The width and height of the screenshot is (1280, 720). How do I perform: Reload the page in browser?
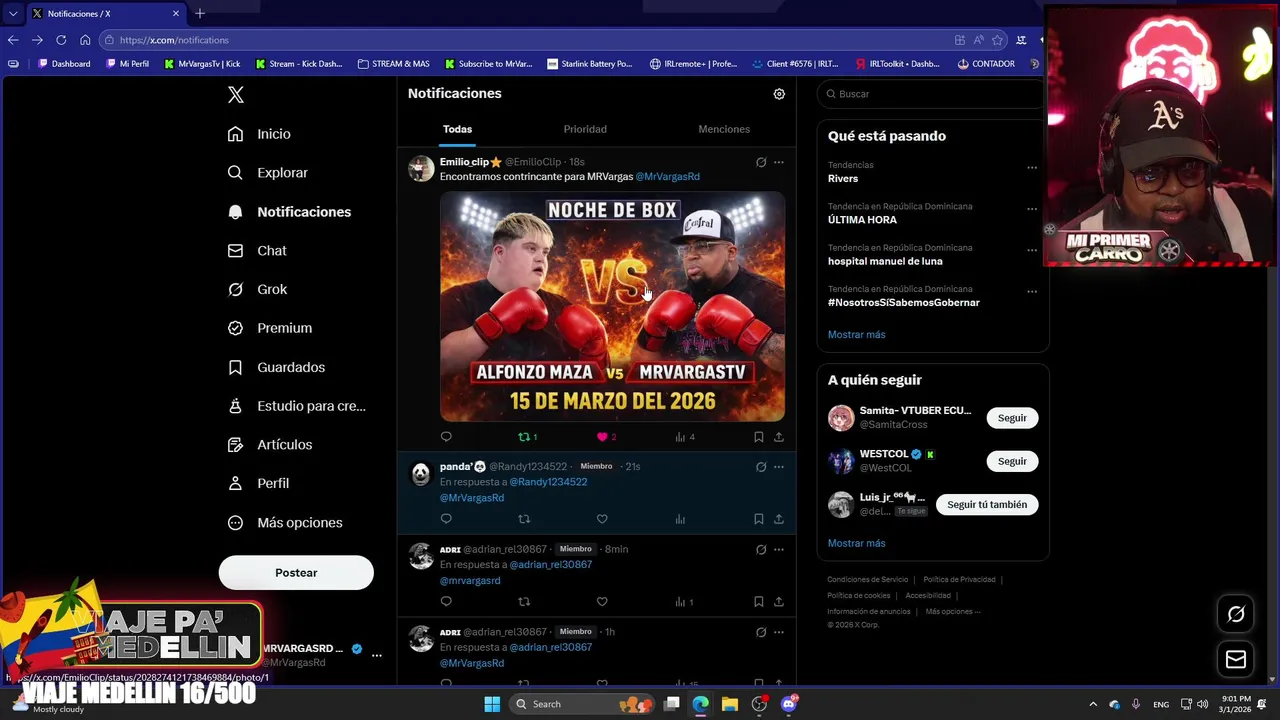(x=61, y=40)
